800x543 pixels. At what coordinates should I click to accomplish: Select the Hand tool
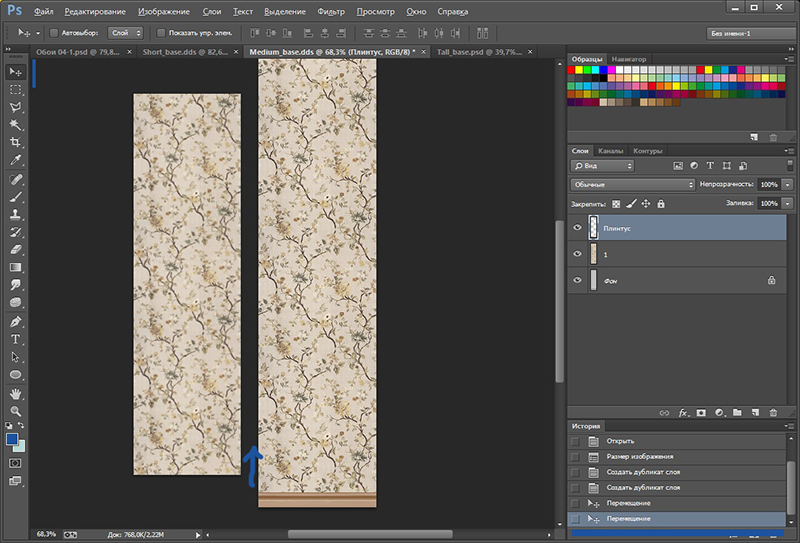tap(16, 393)
